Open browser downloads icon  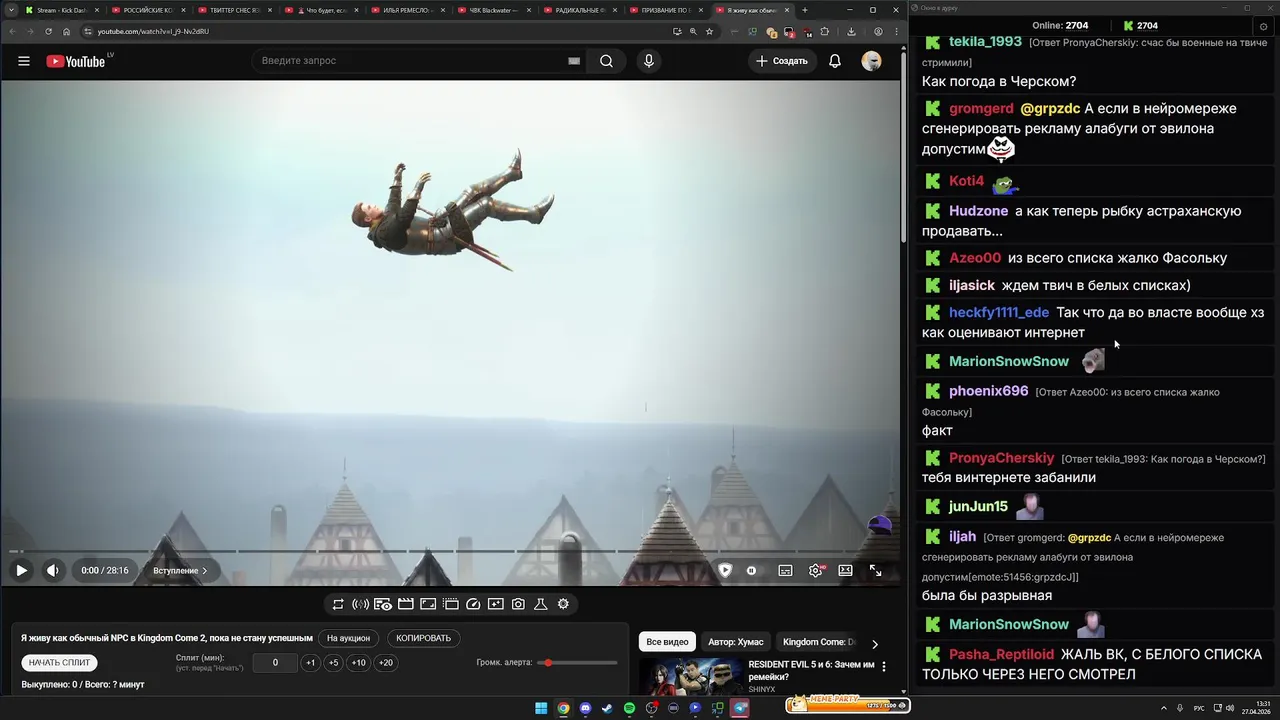[x=851, y=31]
